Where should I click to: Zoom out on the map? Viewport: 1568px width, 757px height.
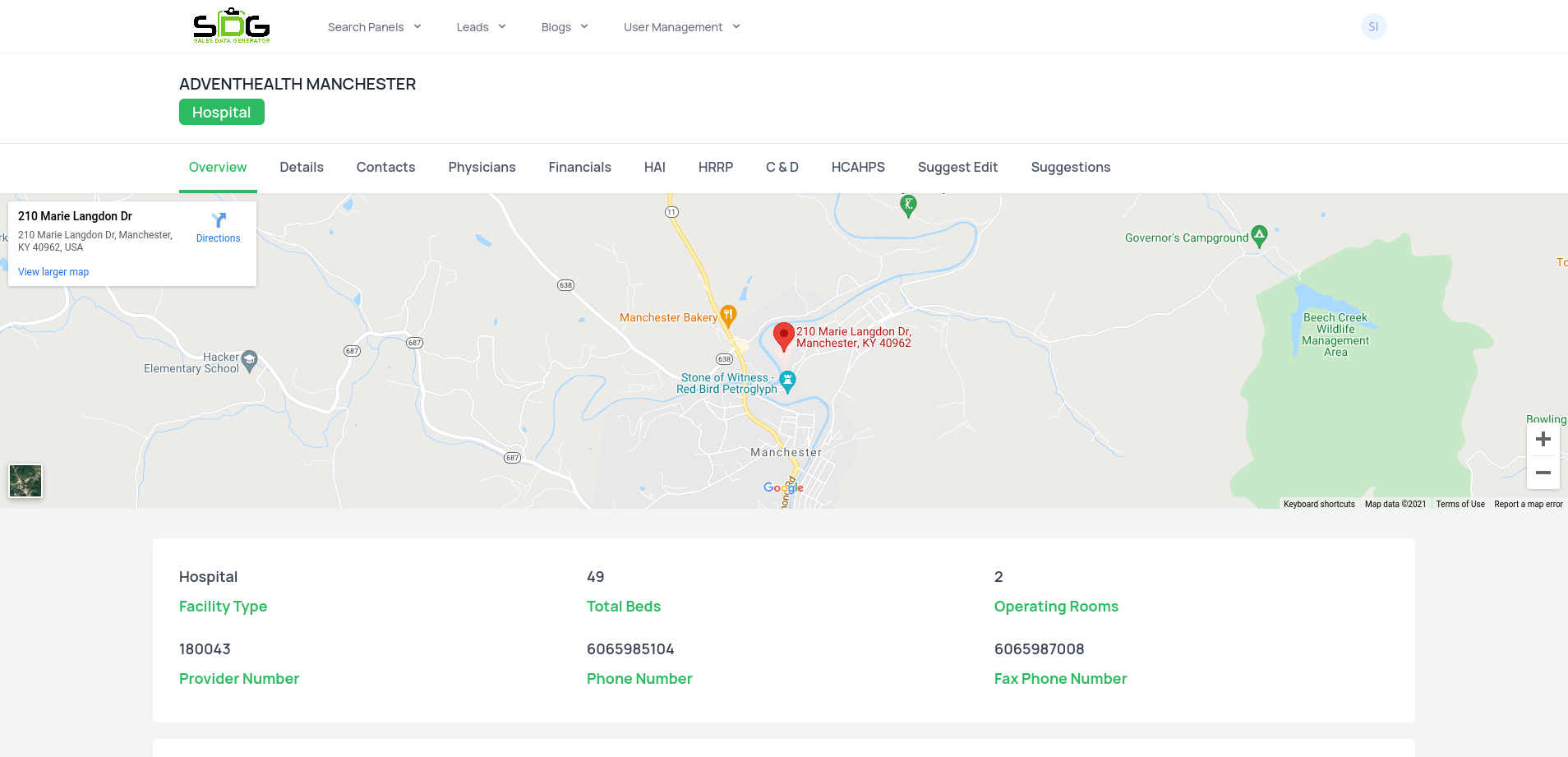pos(1543,473)
